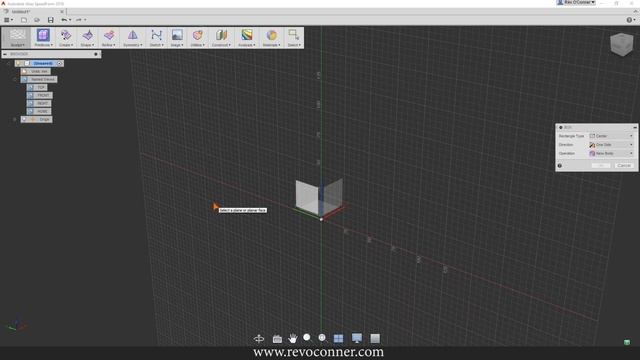Viewport: 640px width, 360px height.
Task: Collapse the toolbar using top-right chevron
Action: [x=635, y=11]
